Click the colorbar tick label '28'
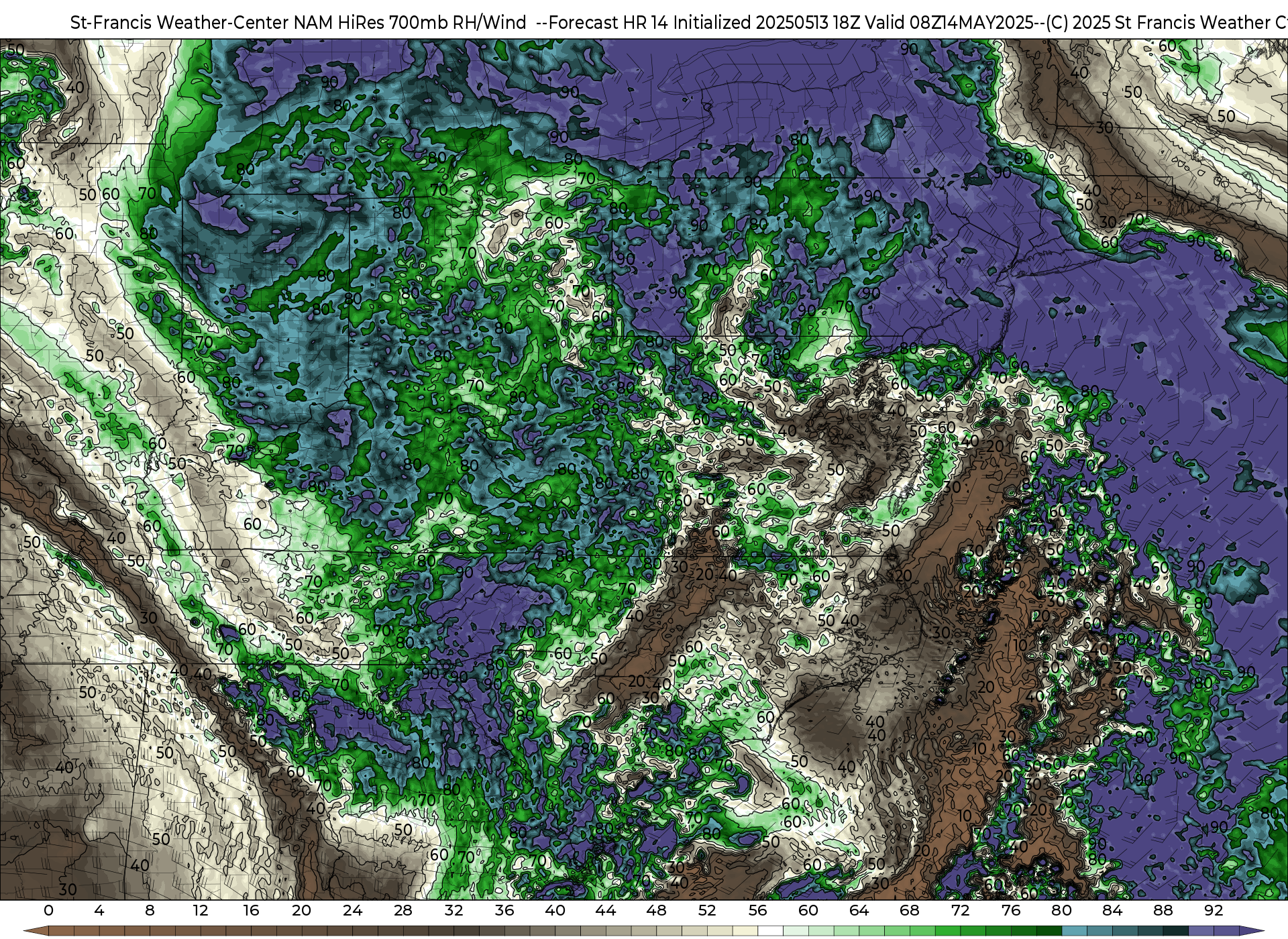Screen dimensions: 1288x939 click(x=403, y=911)
